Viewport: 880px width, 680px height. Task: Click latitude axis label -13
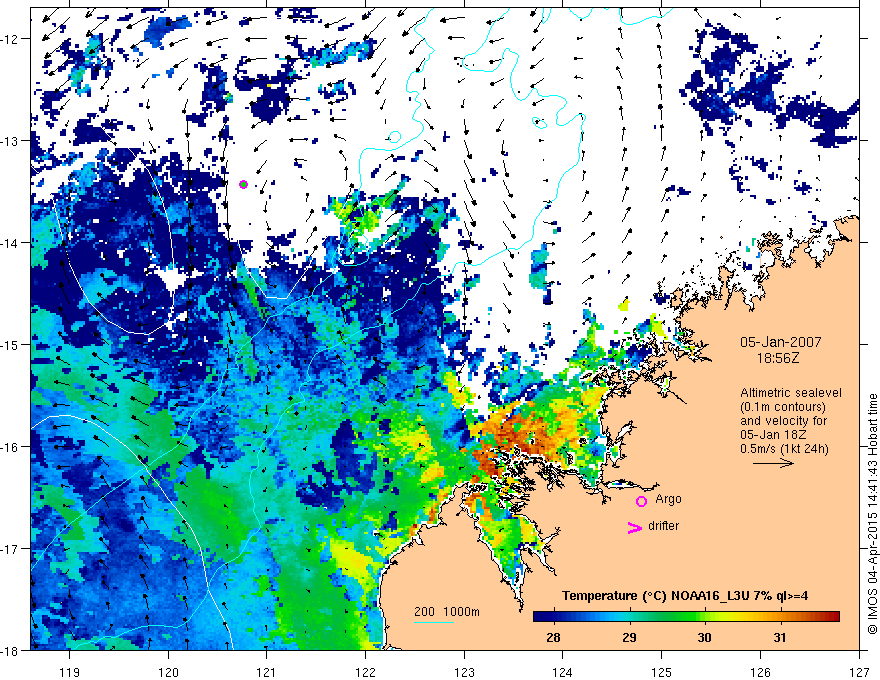(11, 141)
